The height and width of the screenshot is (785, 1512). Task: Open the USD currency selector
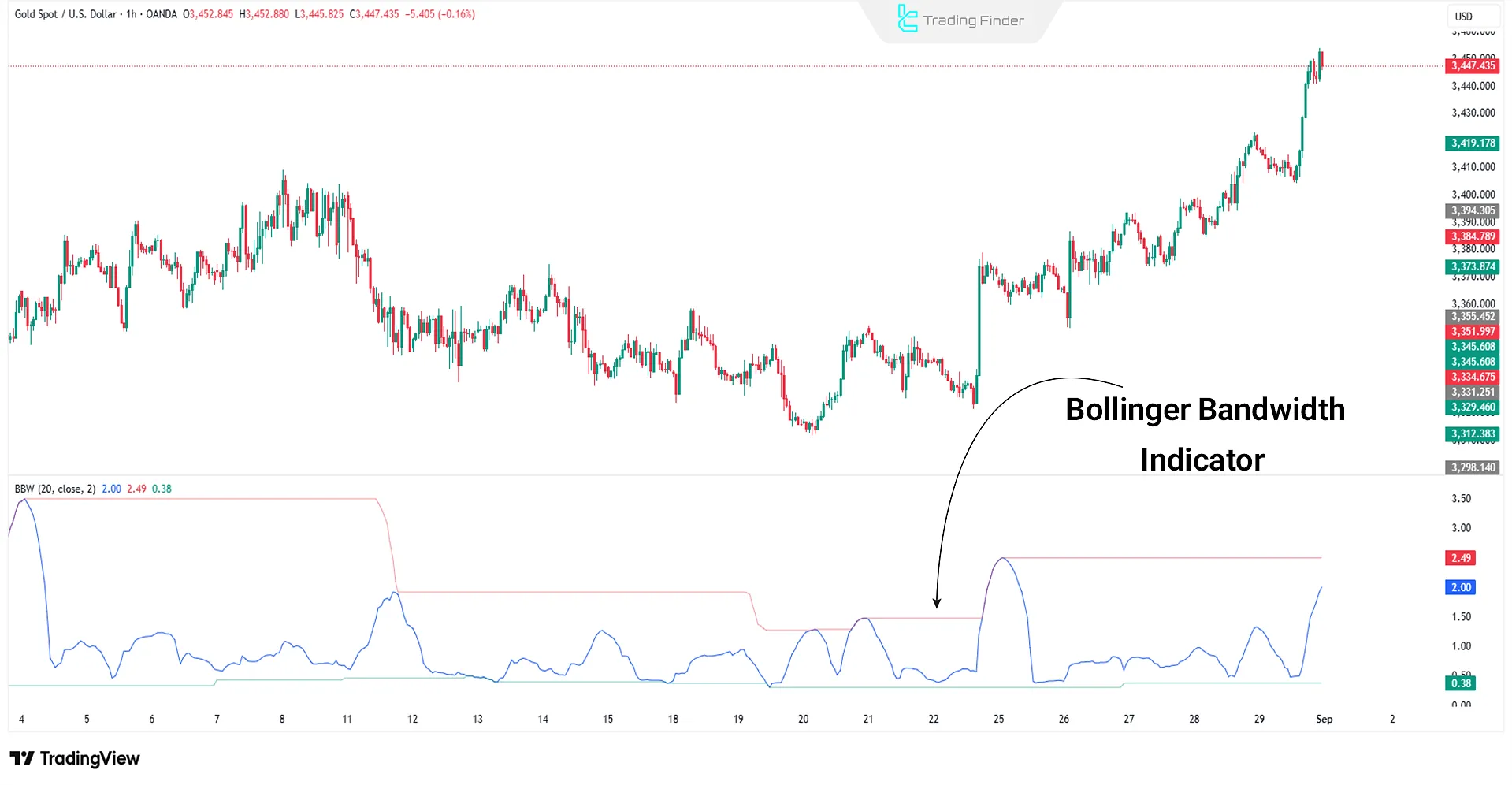[1463, 17]
